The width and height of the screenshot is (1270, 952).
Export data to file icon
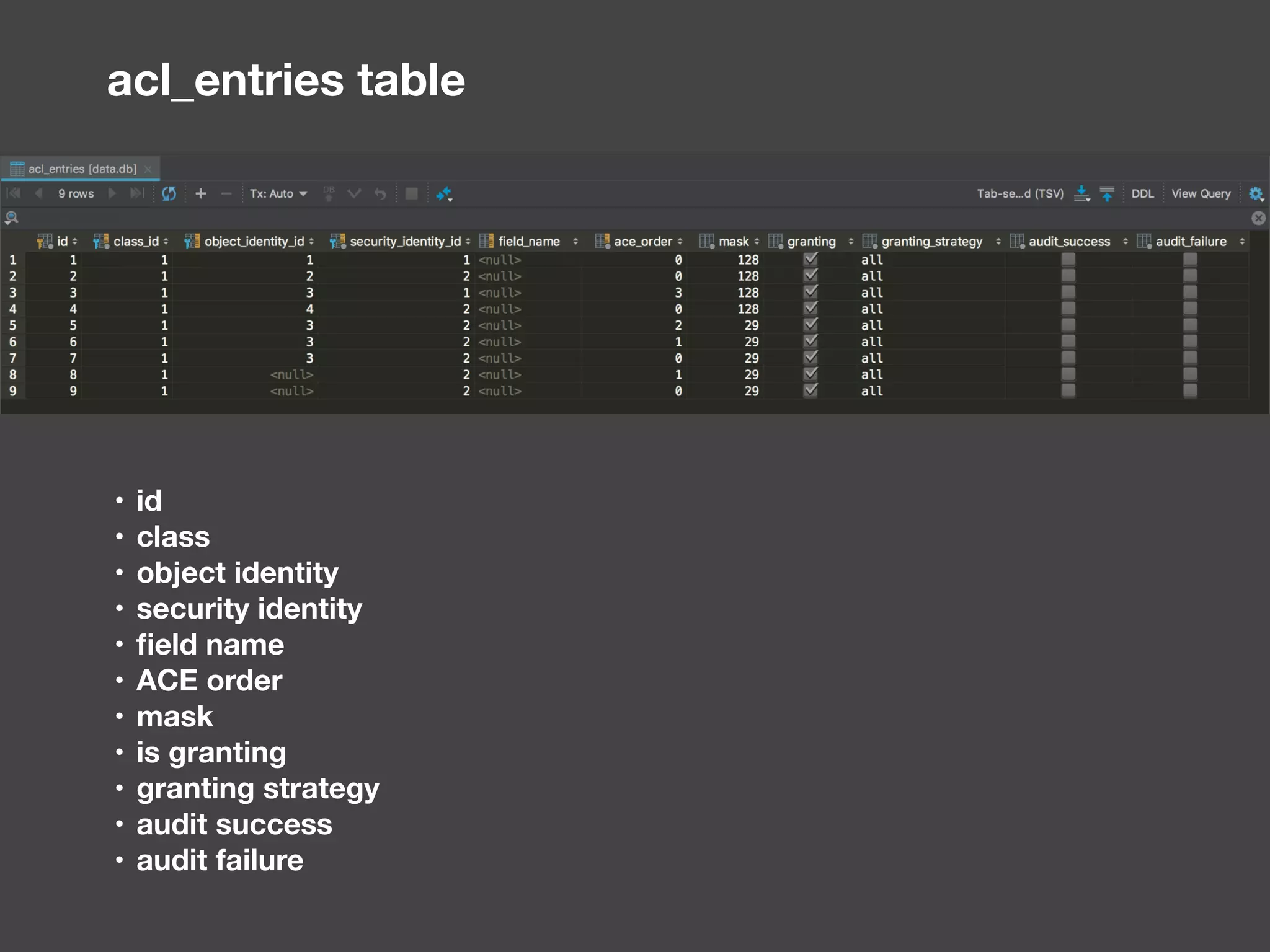1082,194
